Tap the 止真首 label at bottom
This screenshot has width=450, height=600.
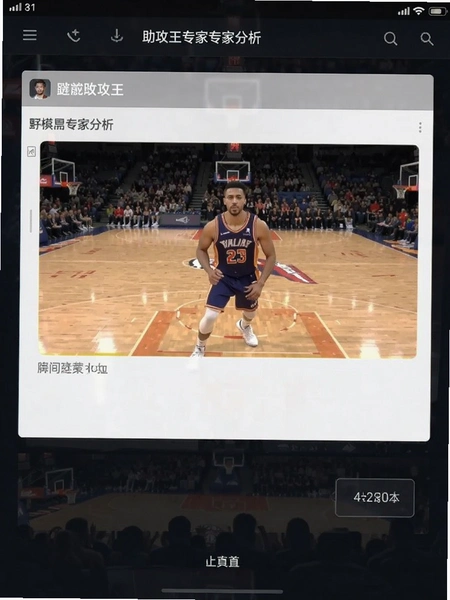pyautogui.click(x=222, y=562)
